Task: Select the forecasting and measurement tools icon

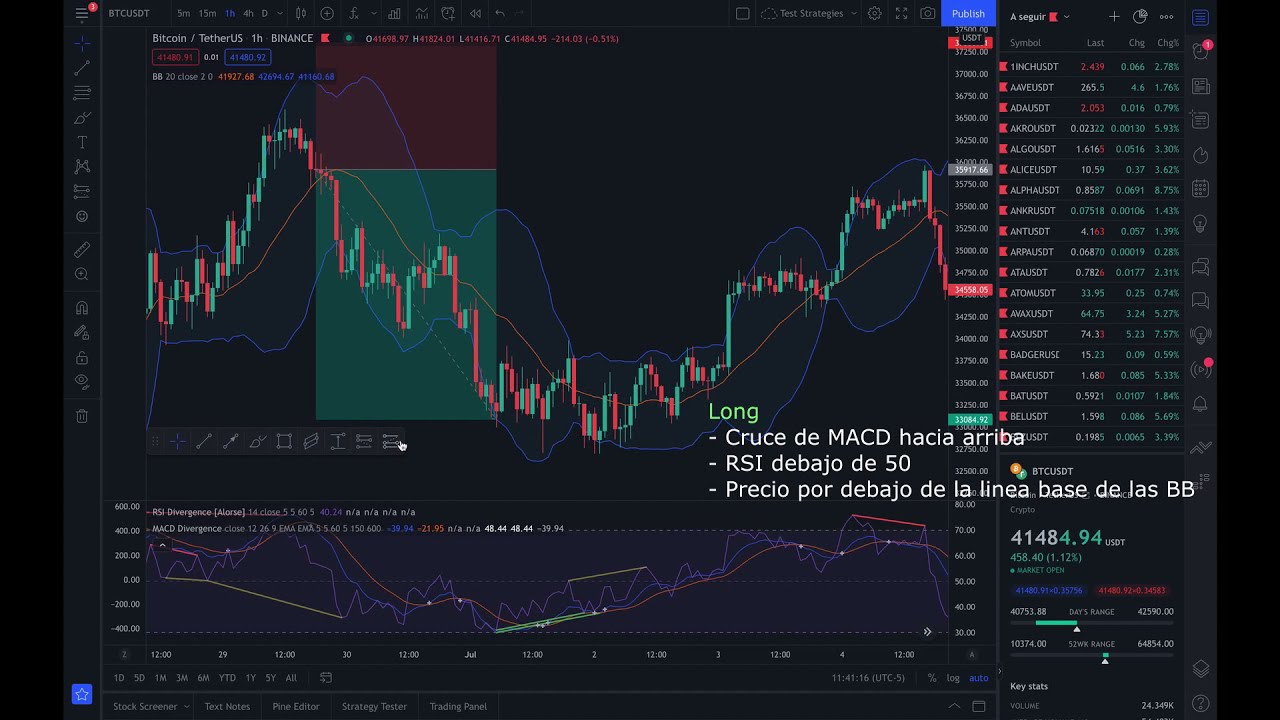Action: pos(82,191)
